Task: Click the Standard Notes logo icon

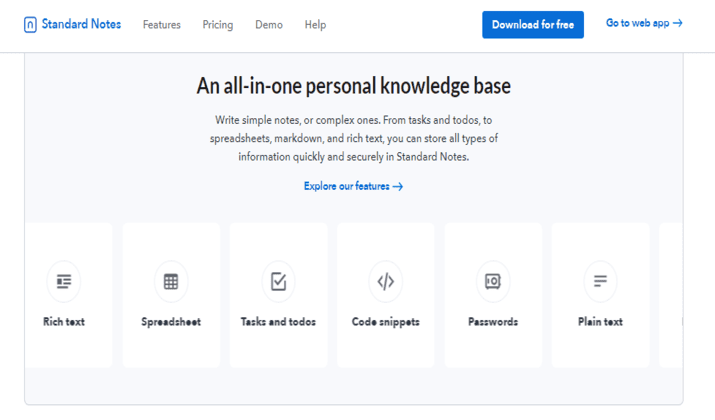Action: [30, 25]
